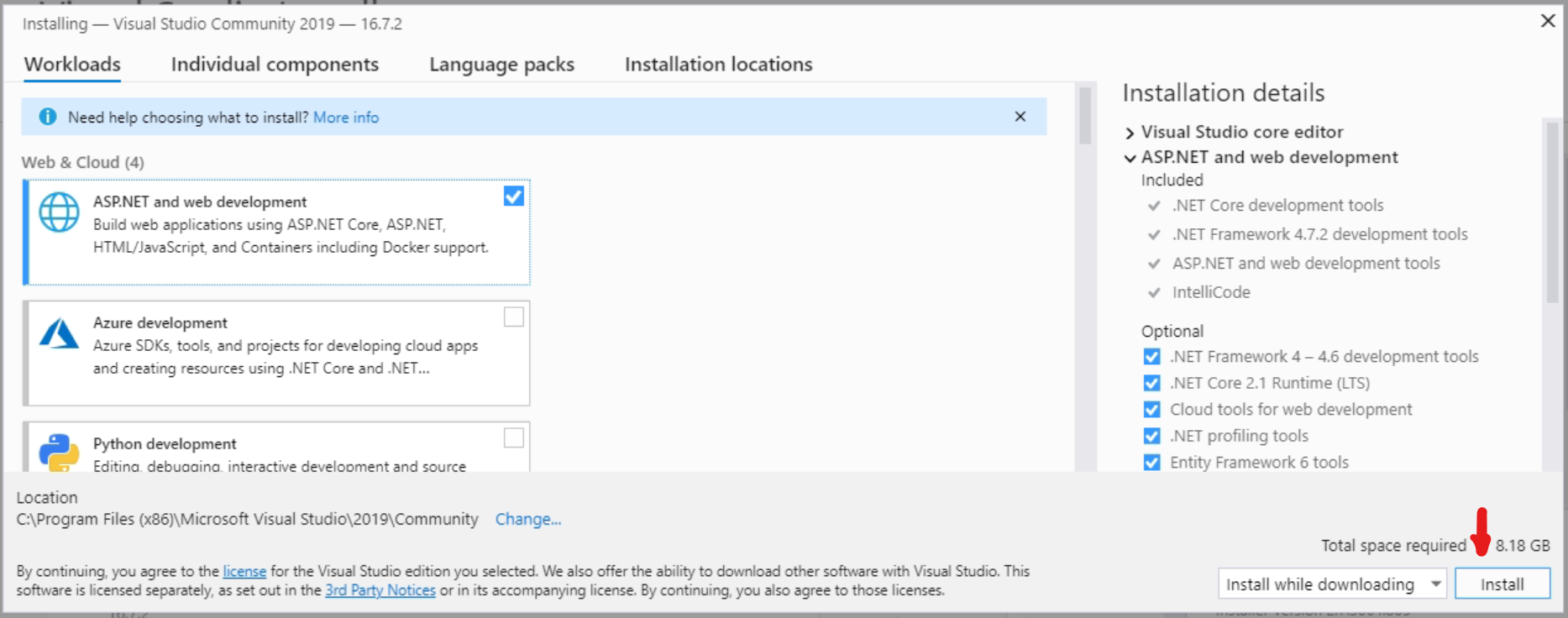Click the installation path text
Viewport: 1568px width, 618px height.
point(248,519)
